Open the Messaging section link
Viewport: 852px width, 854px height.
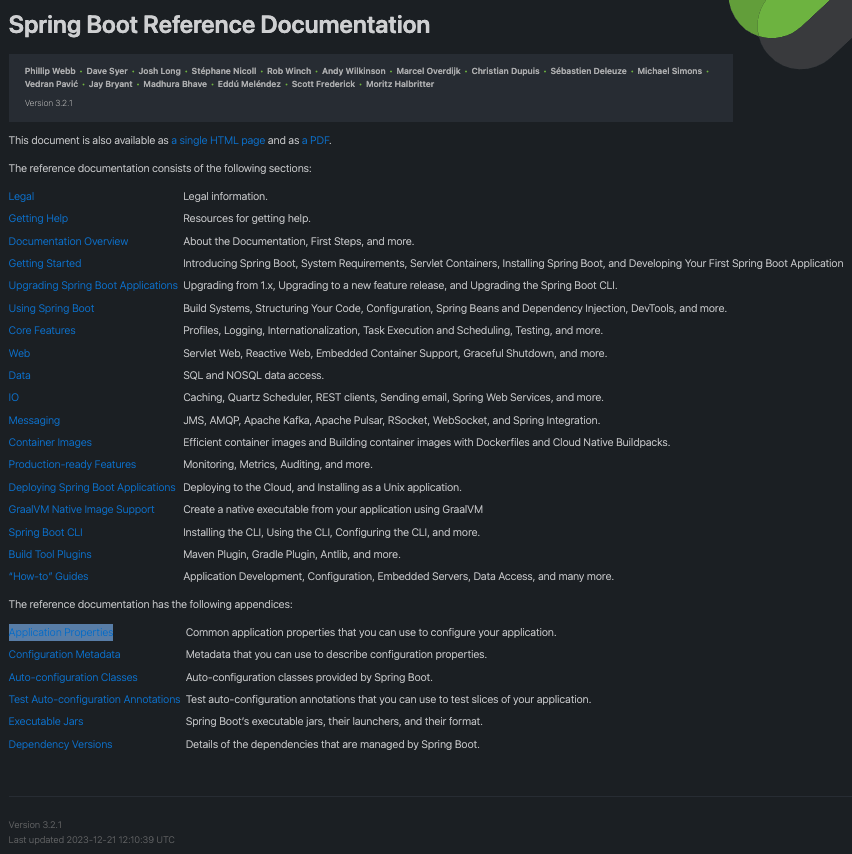[x=34, y=420]
